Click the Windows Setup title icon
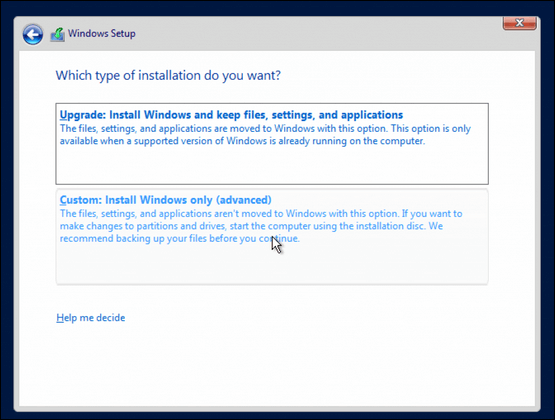 57,35
